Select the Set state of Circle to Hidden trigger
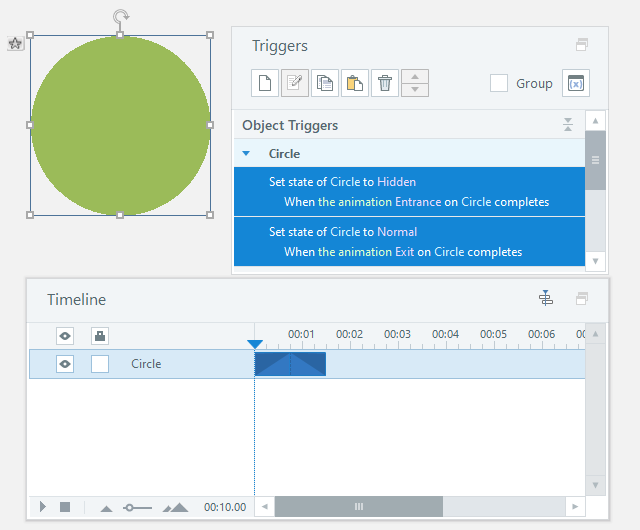Image resolution: width=640 pixels, height=530 pixels. pos(409,192)
